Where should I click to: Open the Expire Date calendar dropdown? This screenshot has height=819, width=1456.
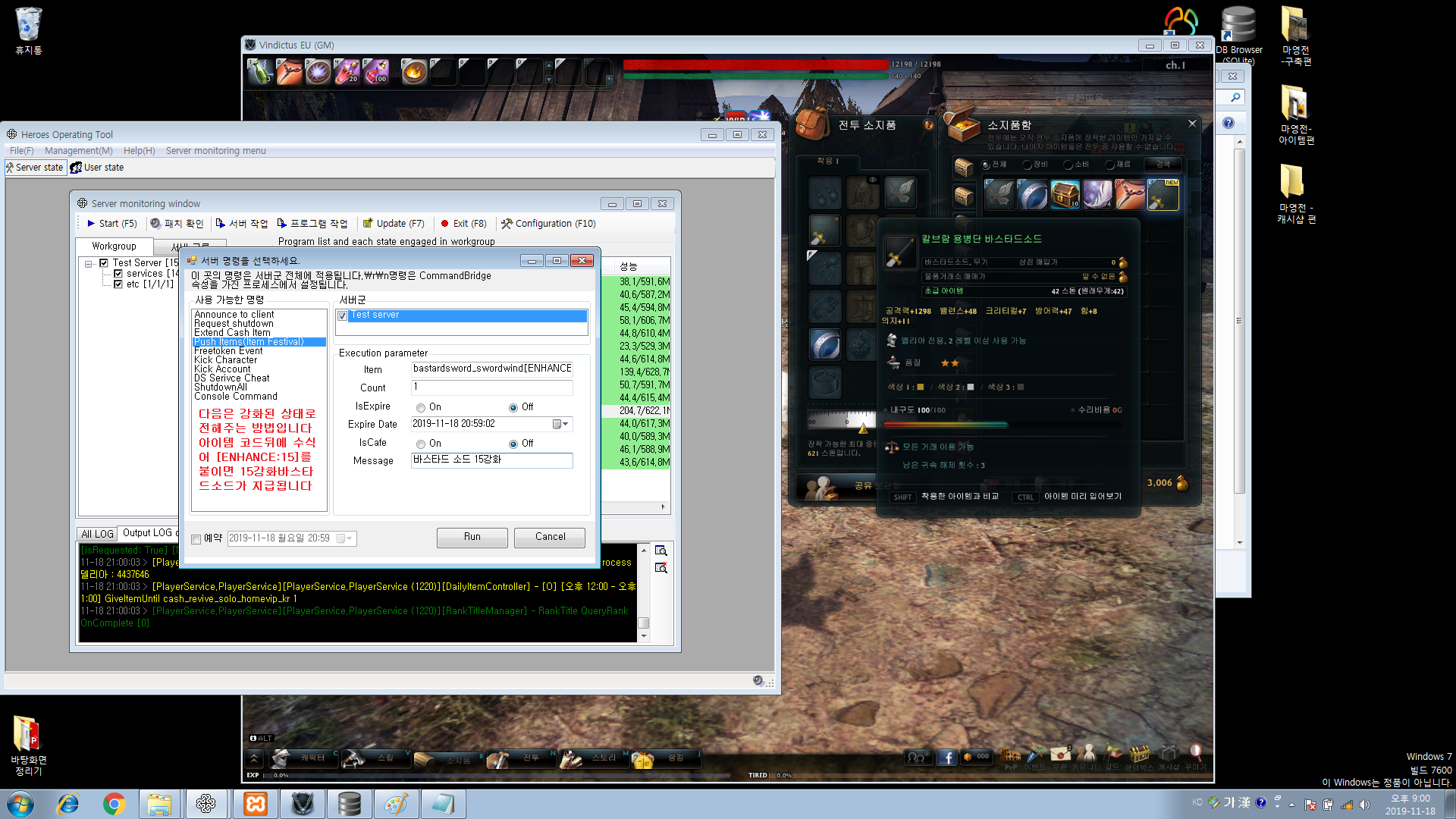tap(560, 424)
